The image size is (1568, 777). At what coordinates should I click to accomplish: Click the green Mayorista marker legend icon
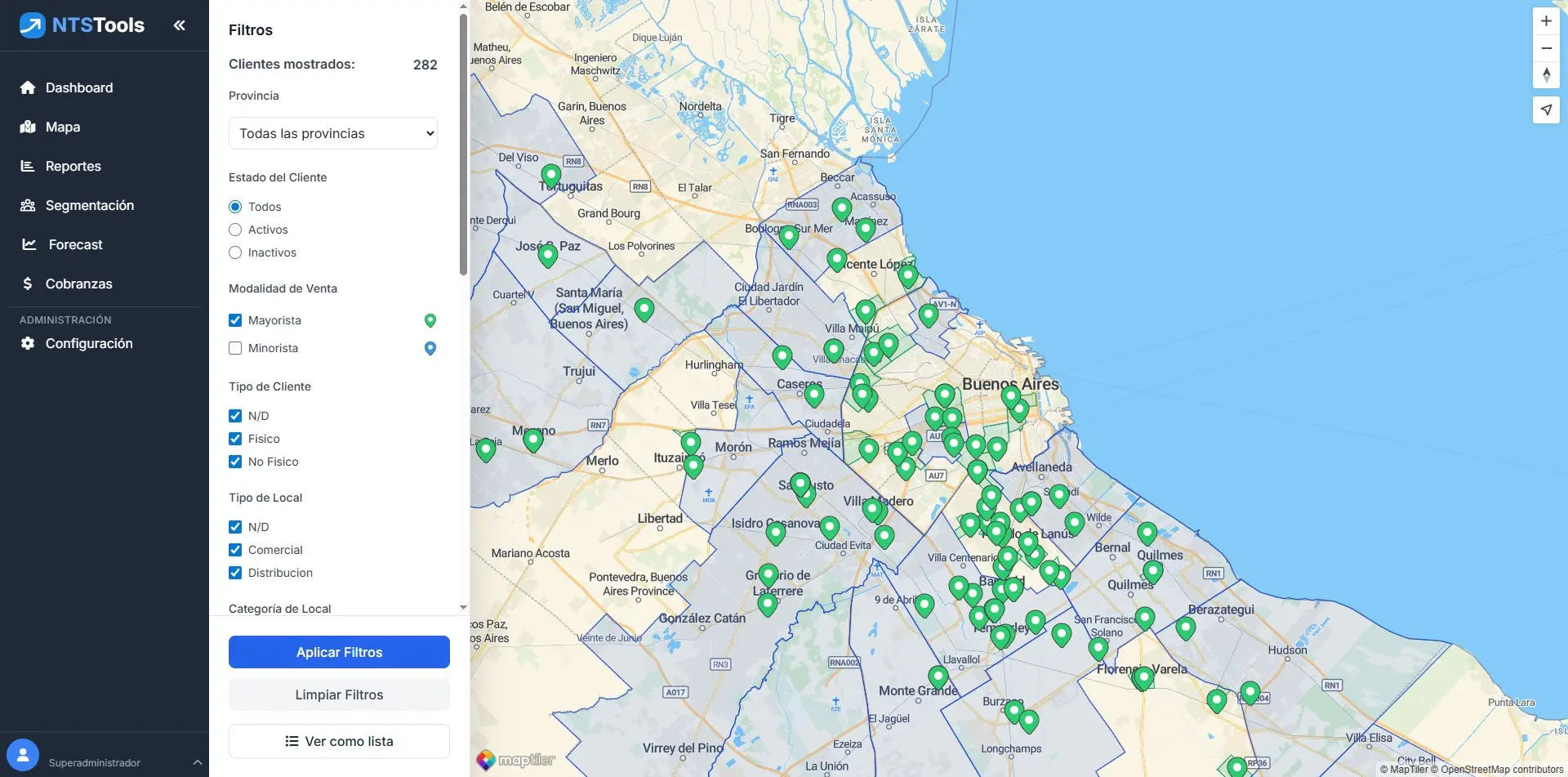(x=430, y=320)
